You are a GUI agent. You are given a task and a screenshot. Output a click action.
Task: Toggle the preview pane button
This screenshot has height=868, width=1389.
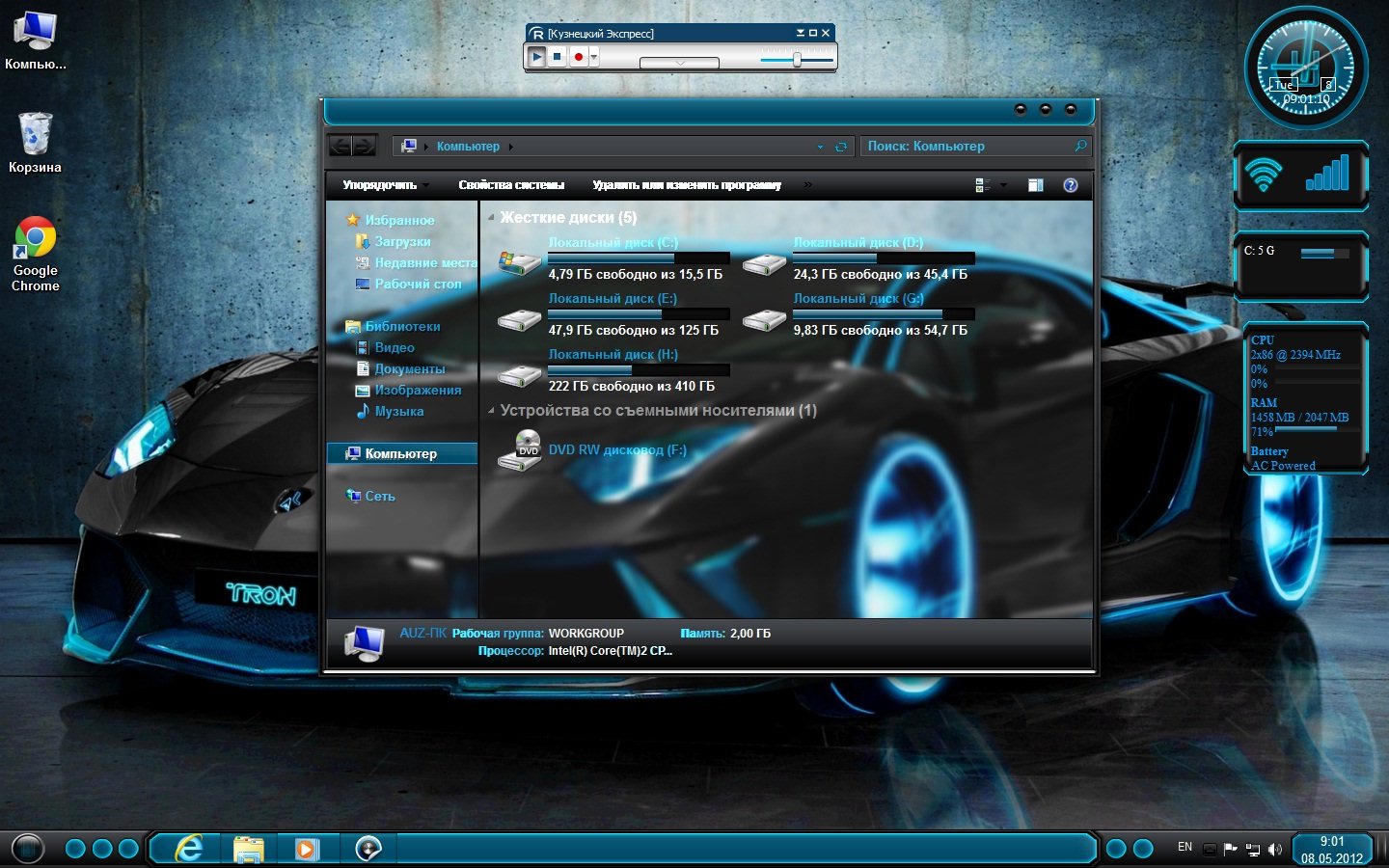pyautogui.click(x=1036, y=185)
